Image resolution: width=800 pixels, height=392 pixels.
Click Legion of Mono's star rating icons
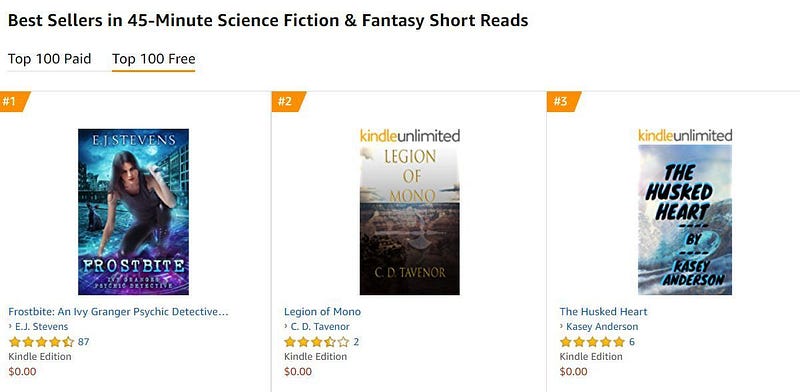coord(317,342)
